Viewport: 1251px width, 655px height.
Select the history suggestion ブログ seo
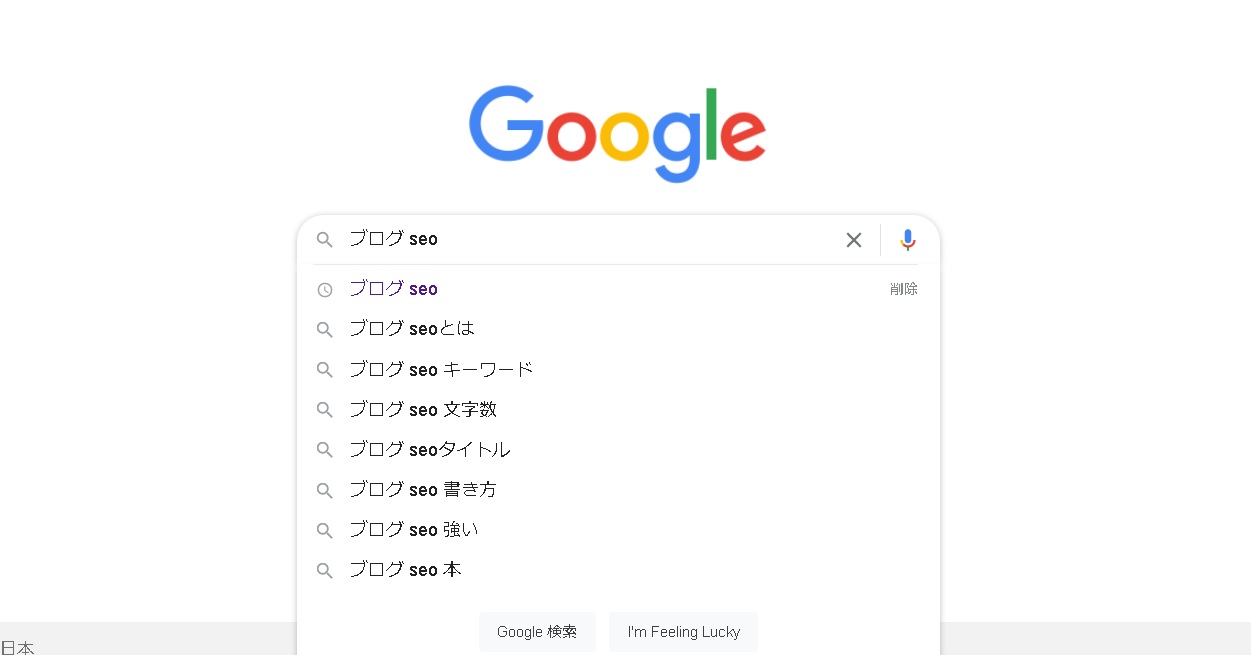pyautogui.click(x=393, y=289)
